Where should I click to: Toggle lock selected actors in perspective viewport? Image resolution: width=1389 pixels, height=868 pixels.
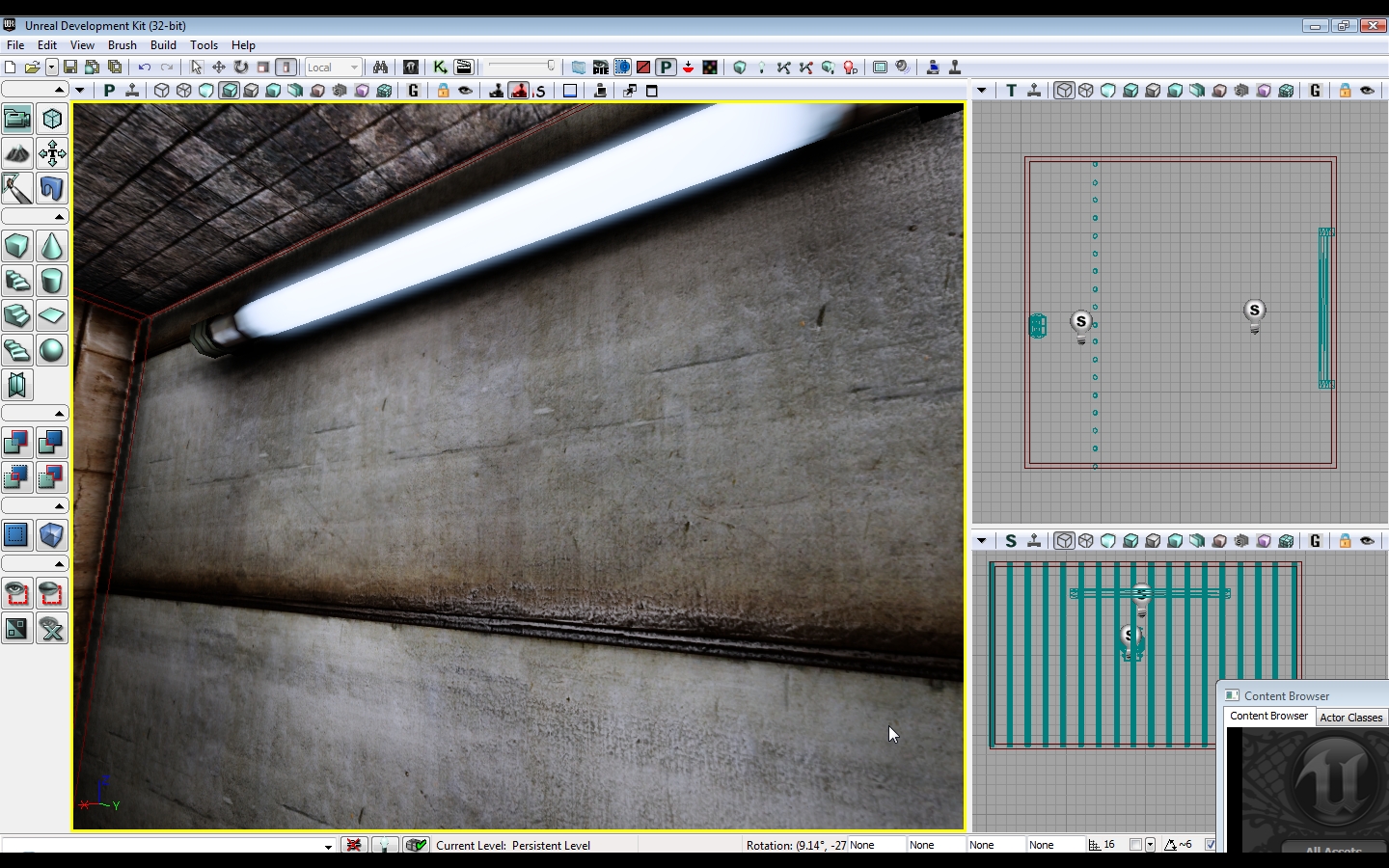(443, 91)
